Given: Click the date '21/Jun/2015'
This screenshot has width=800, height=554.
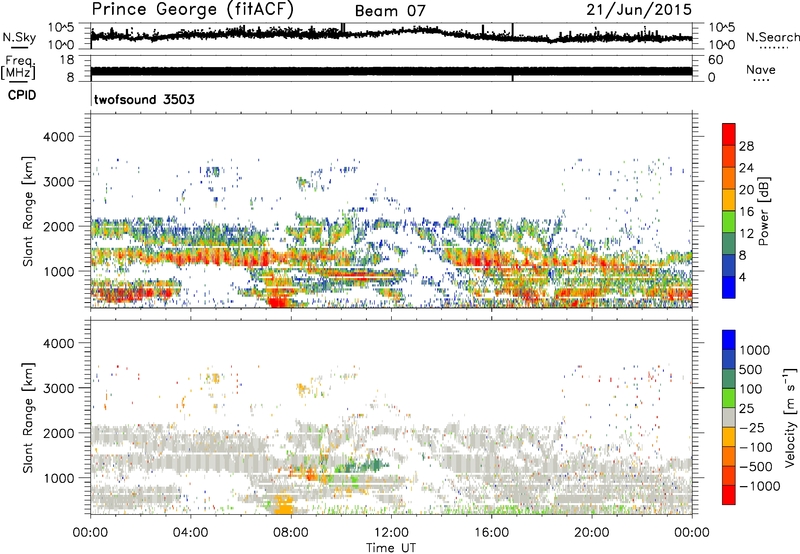Looking at the screenshot, I should pos(639,10).
